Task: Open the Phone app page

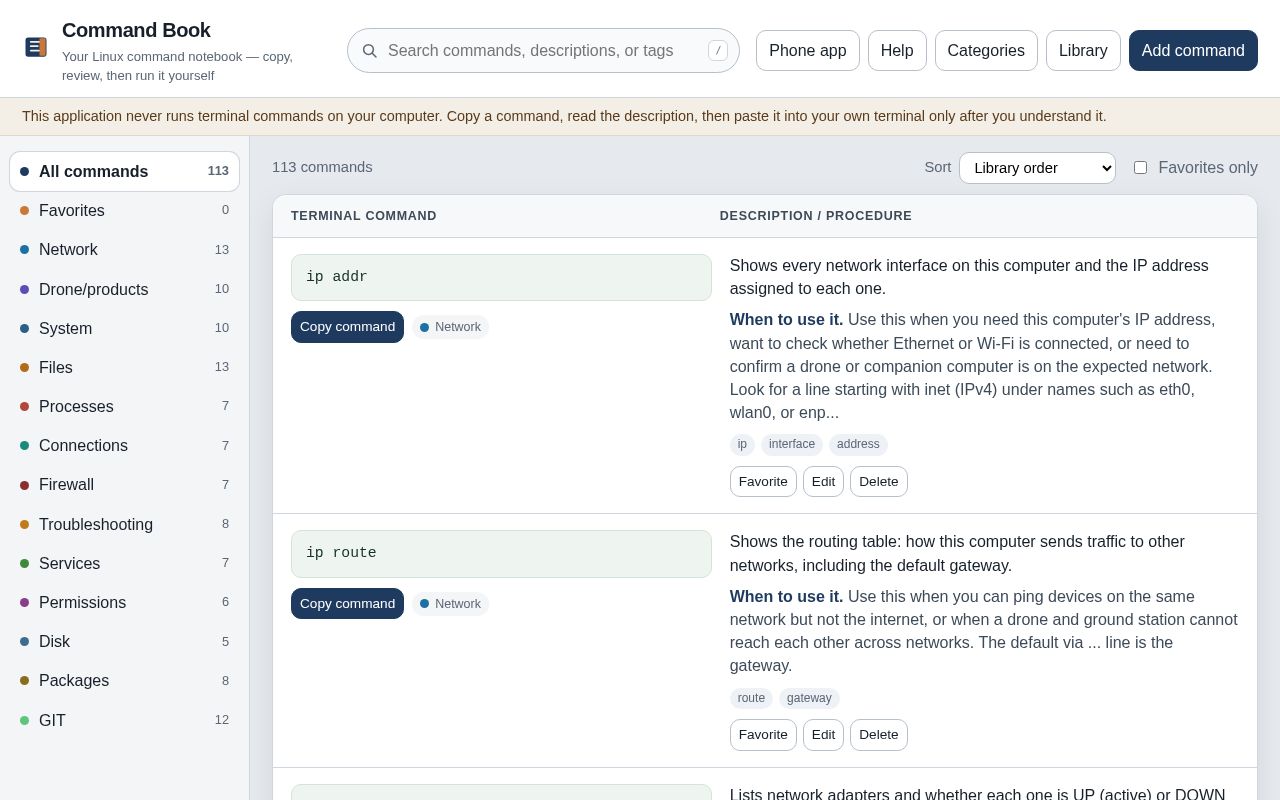Action: click(808, 51)
